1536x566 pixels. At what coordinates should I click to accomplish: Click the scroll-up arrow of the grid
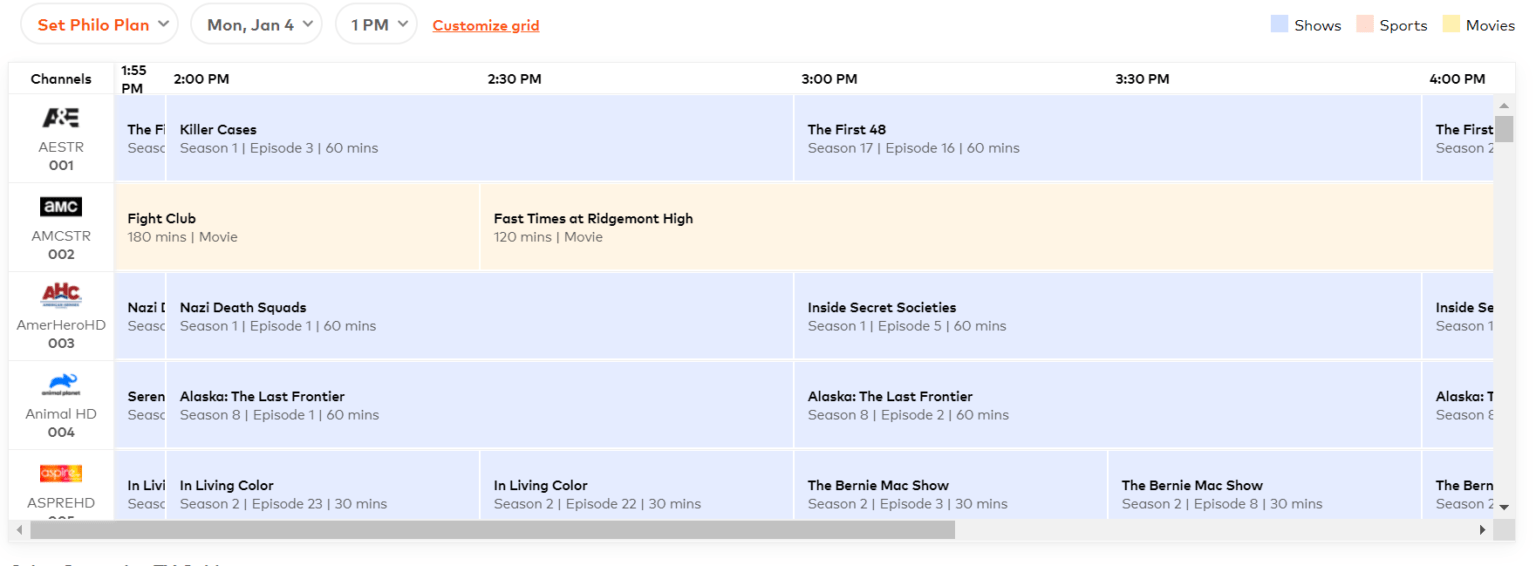(x=1504, y=105)
